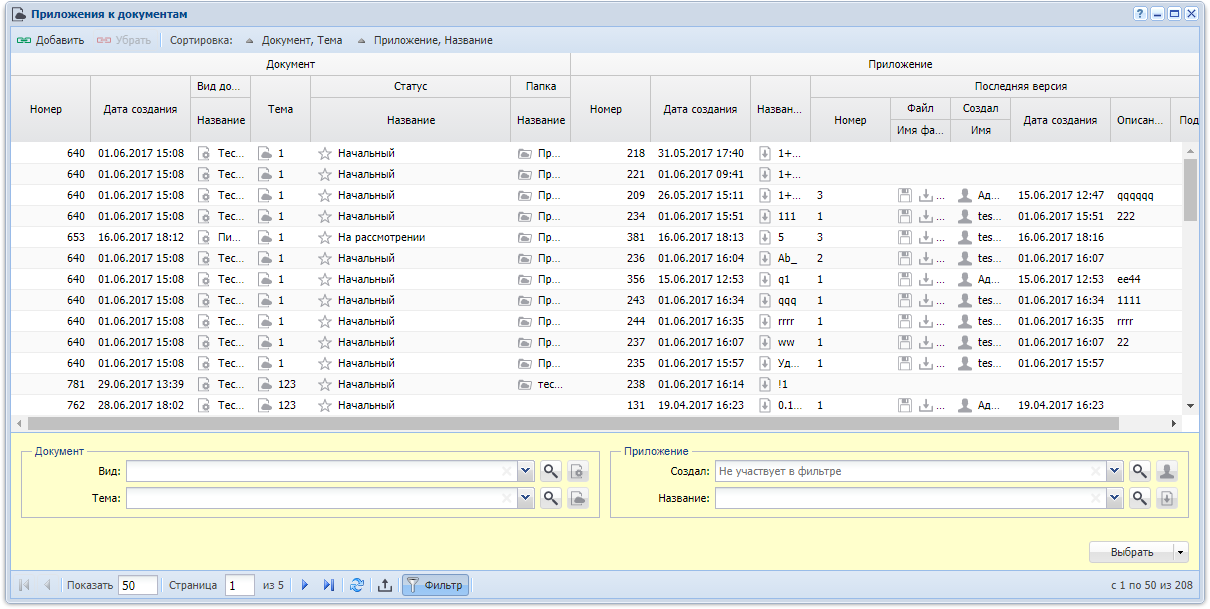Search with the magnifier next to Создал

pos(1139,471)
